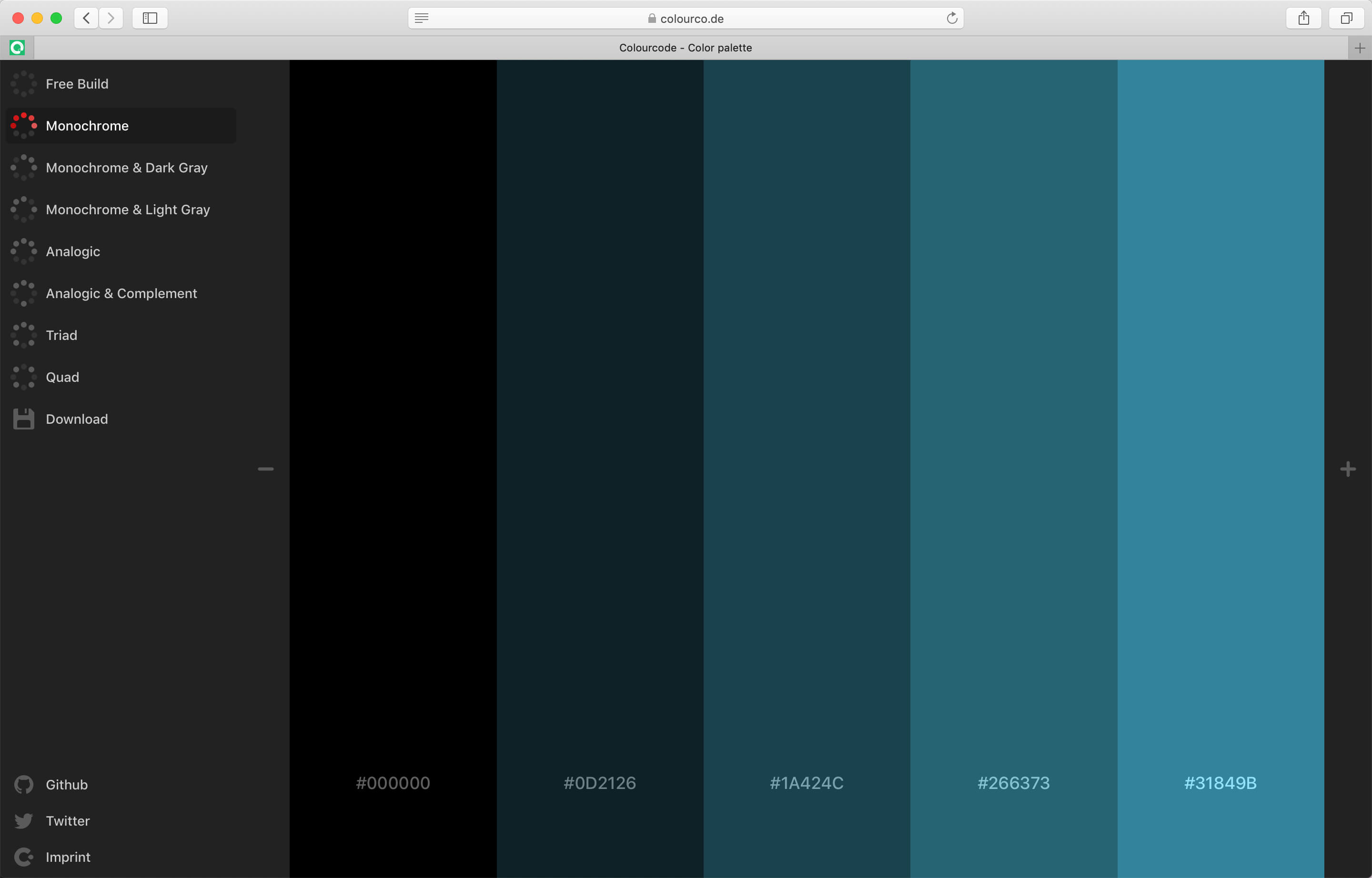The height and width of the screenshot is (878, 1372).
Task: Click the Twitter bird icon
Action: tap(24, 821)
